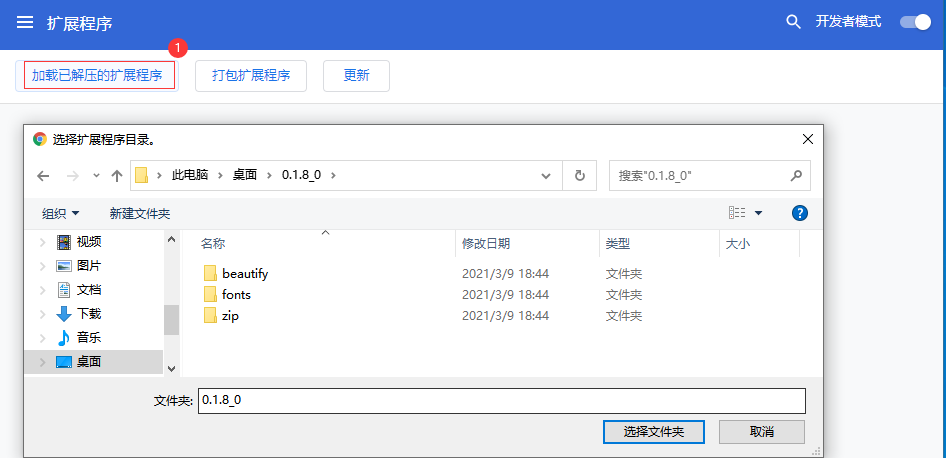Open the extensions hamburger menu
Image resolution: width=946 pixels, height=458 pixels.
click(x=25, y=22)
